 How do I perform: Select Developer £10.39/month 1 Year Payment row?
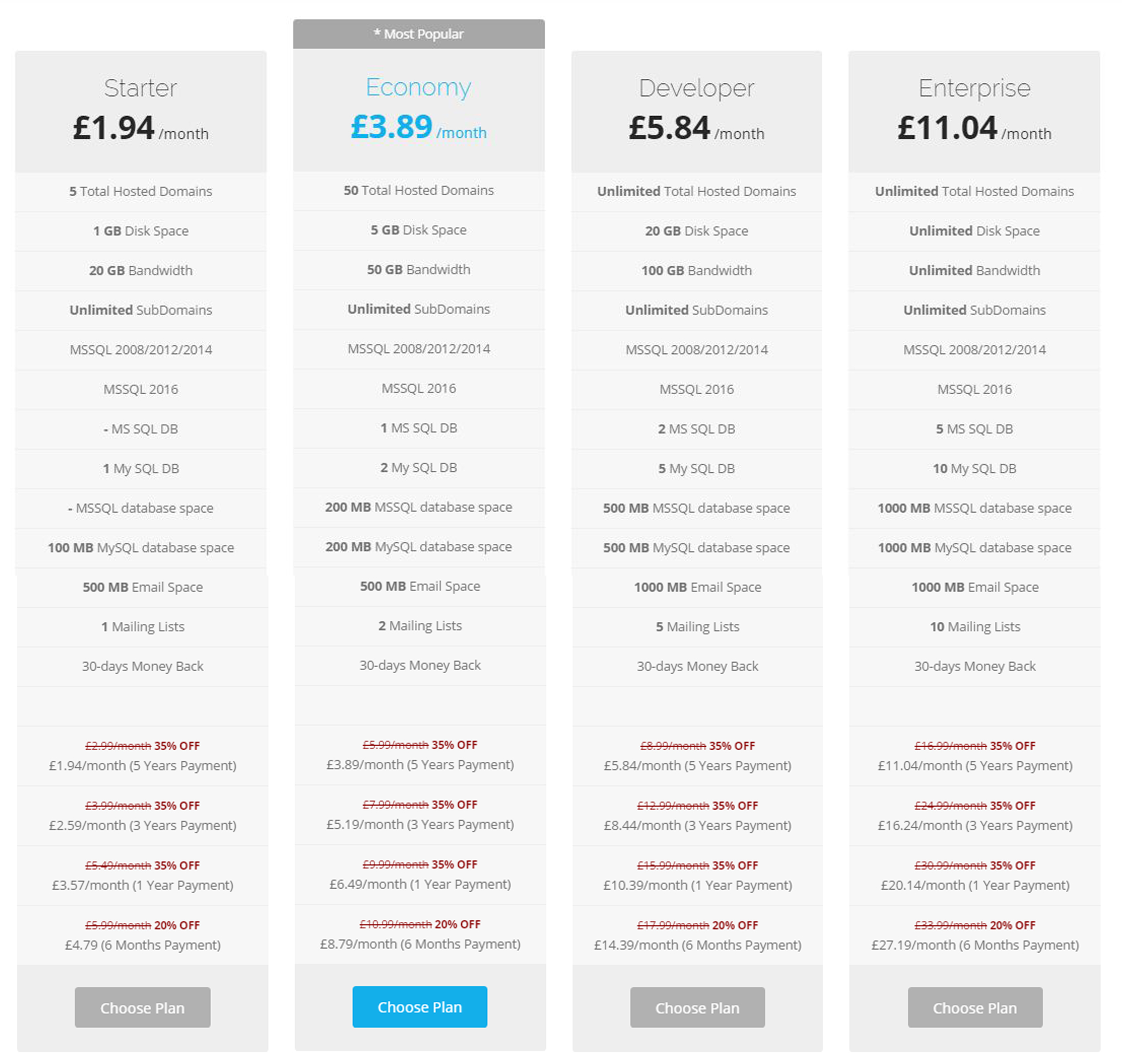tap(697, 875)
